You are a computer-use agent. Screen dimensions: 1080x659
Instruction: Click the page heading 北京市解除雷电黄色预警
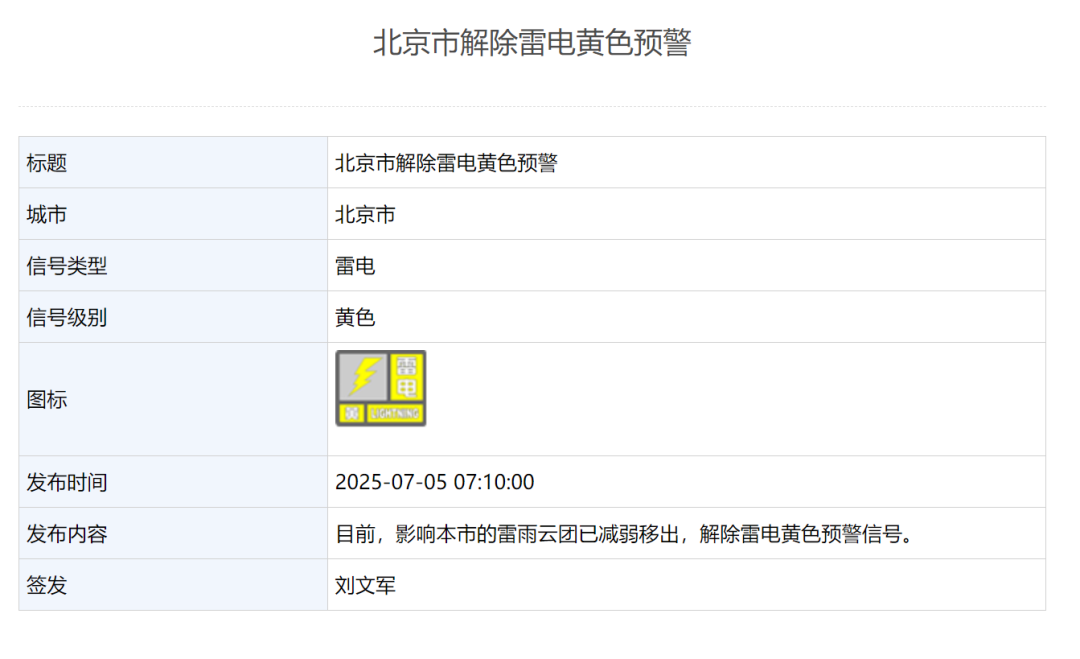532,43
